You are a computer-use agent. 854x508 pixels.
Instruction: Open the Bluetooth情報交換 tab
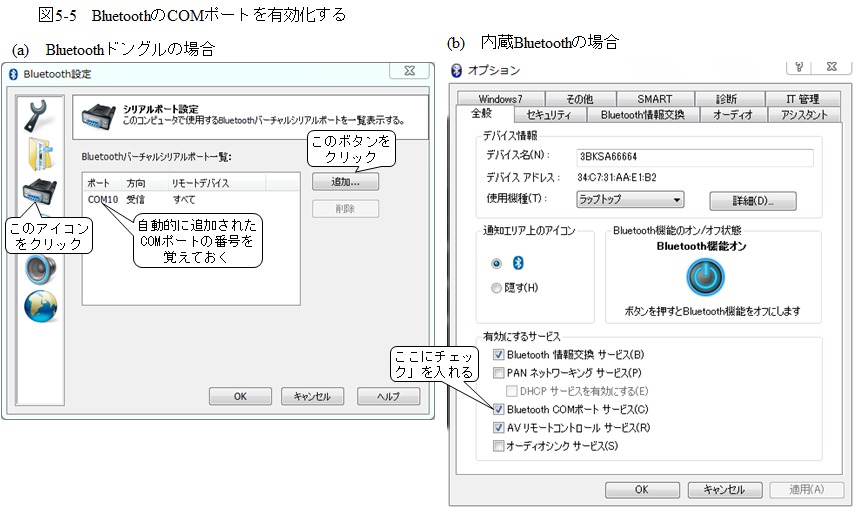tap(642, 115)
